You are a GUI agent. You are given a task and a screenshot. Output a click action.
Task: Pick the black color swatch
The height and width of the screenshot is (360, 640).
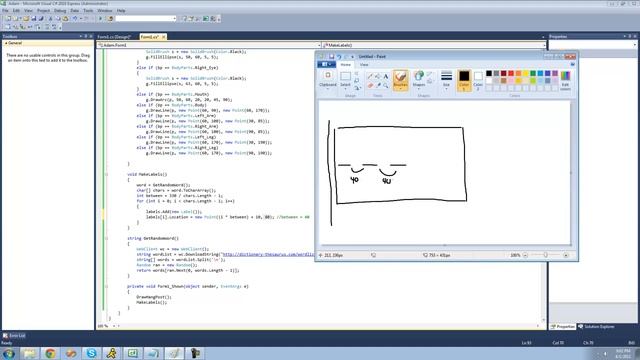pyautogui.click(x=489, y=73)
